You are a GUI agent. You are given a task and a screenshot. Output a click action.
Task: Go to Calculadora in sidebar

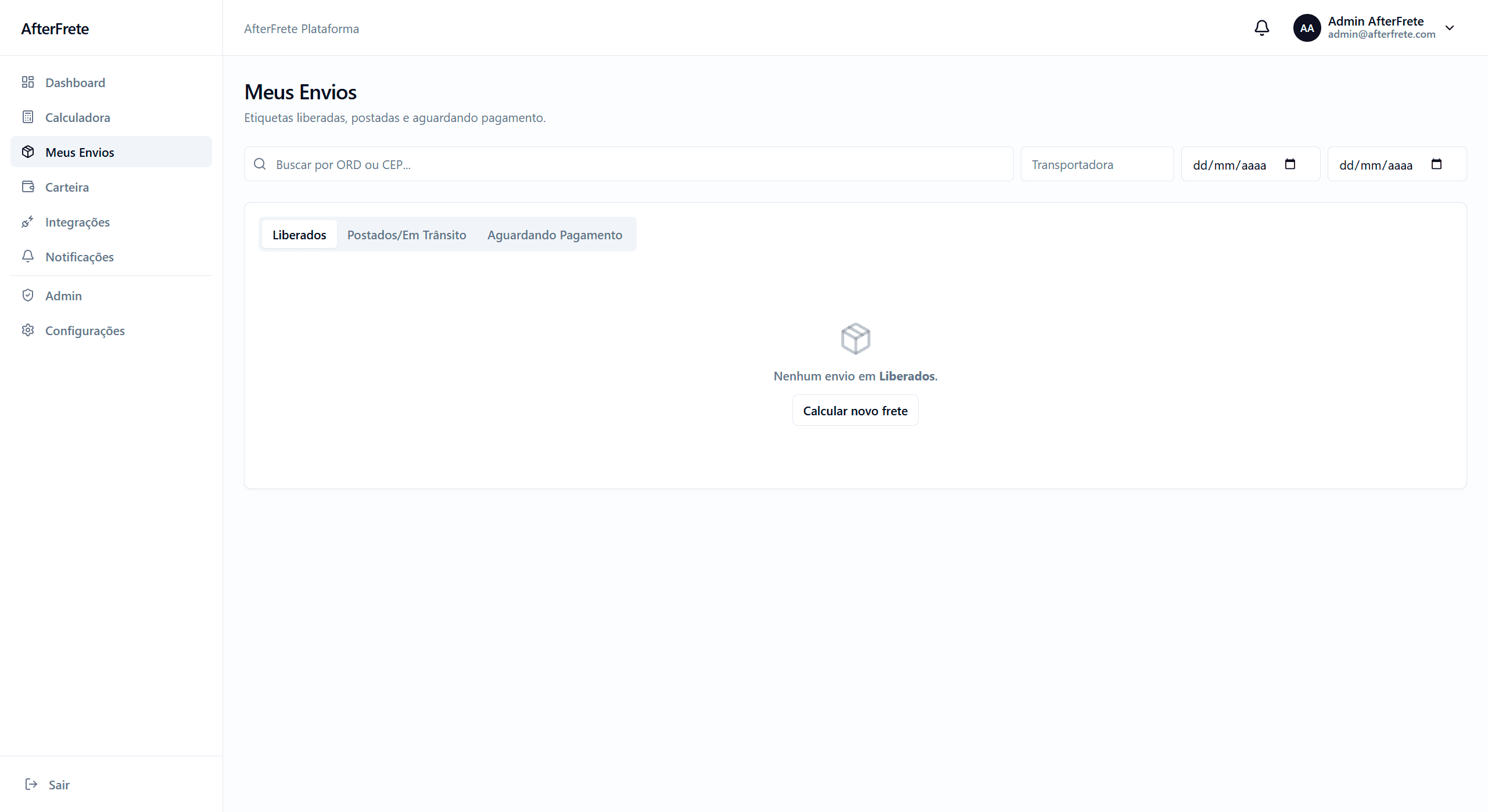coord(111,117)
